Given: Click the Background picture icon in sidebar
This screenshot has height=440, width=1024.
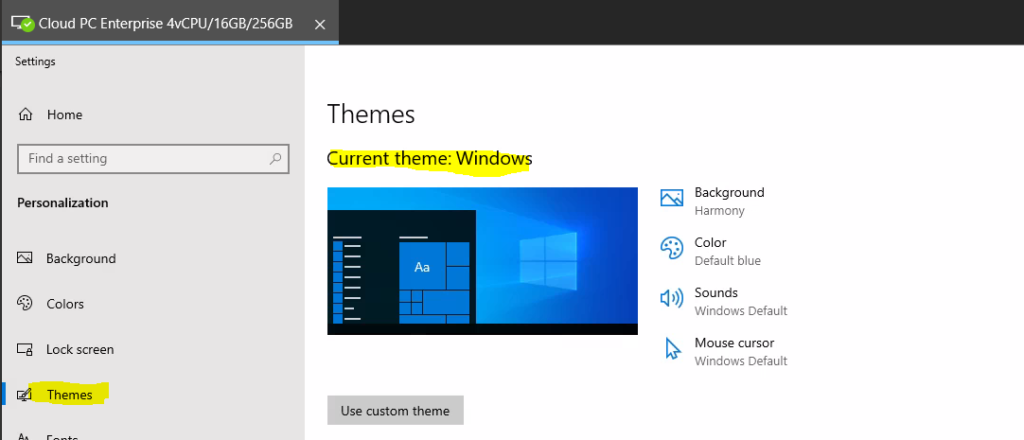Looking at the screenshot, I should coord(25,258).
